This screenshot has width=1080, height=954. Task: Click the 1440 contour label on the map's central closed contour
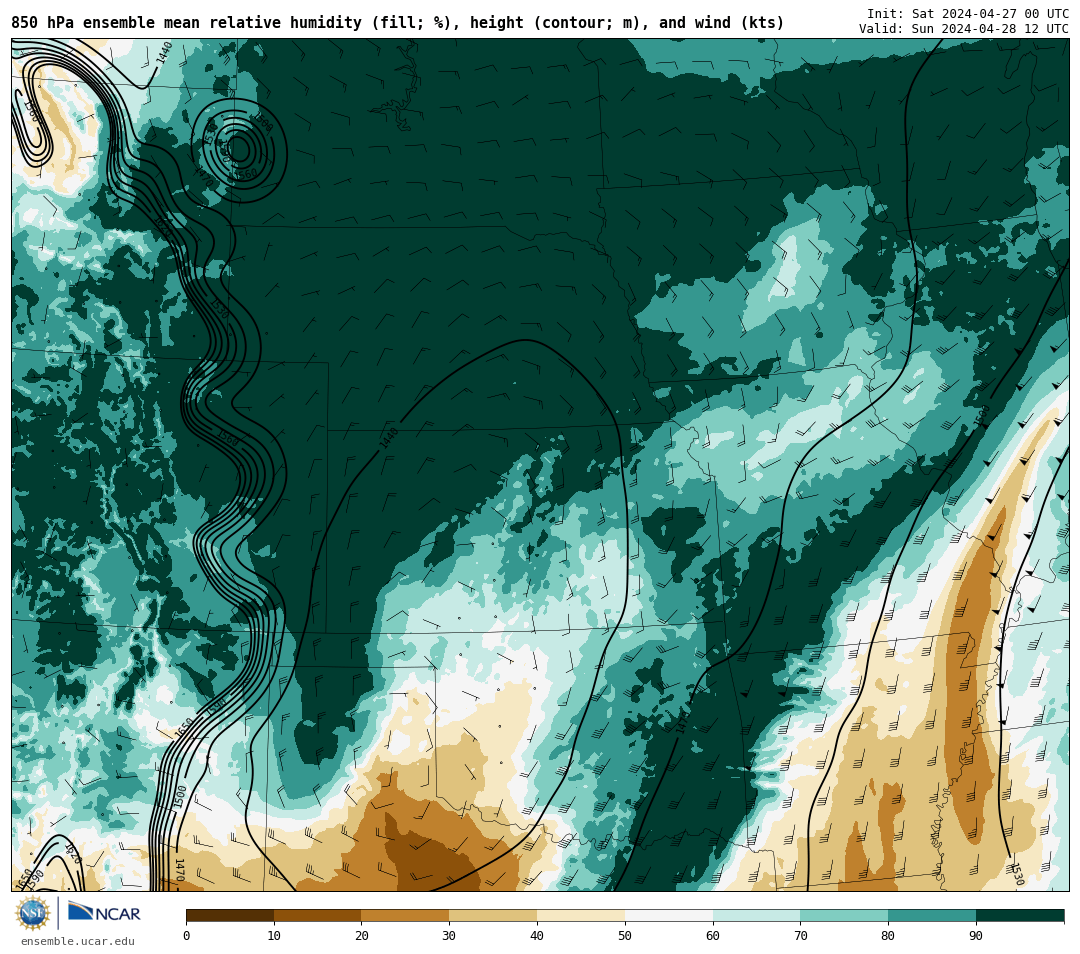click(x=389, y=439)
